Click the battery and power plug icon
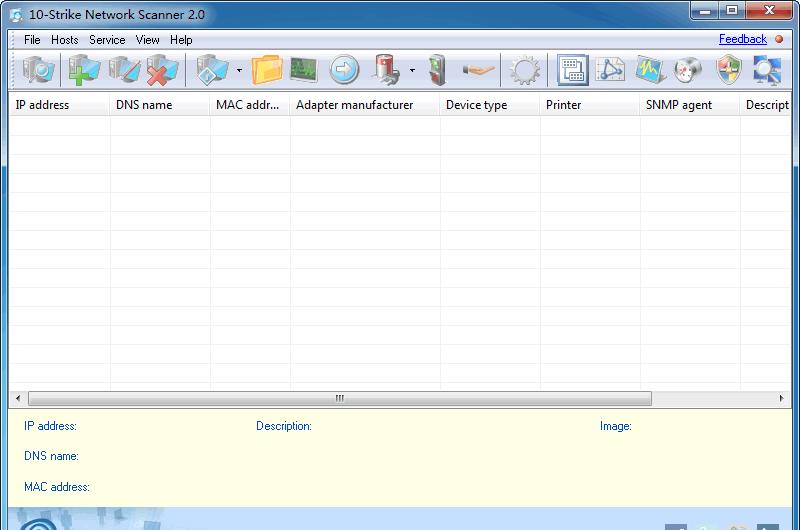Viewport: 800px width, 530px height. (387, 69)
